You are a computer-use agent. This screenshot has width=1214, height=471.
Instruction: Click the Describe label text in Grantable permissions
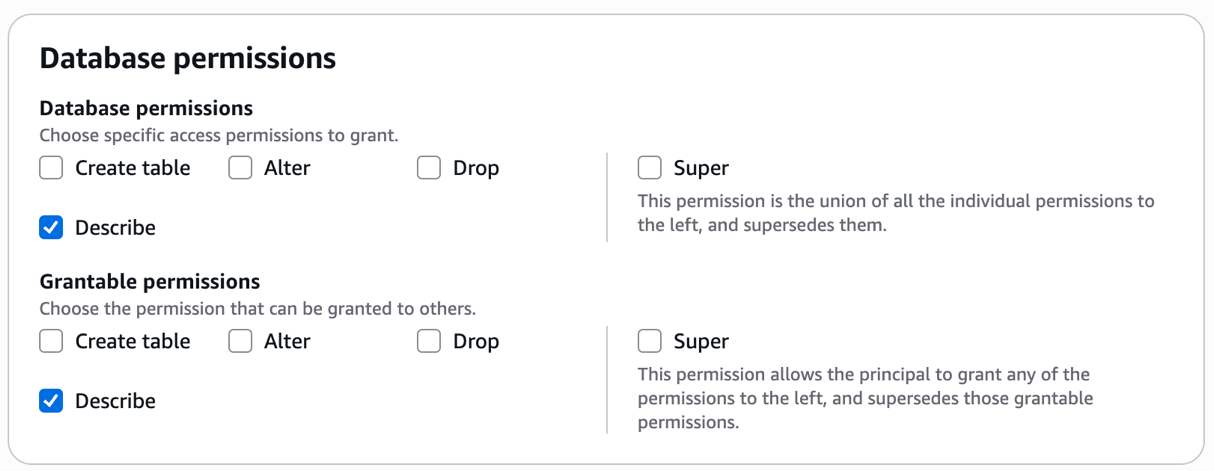pos(115,401)
